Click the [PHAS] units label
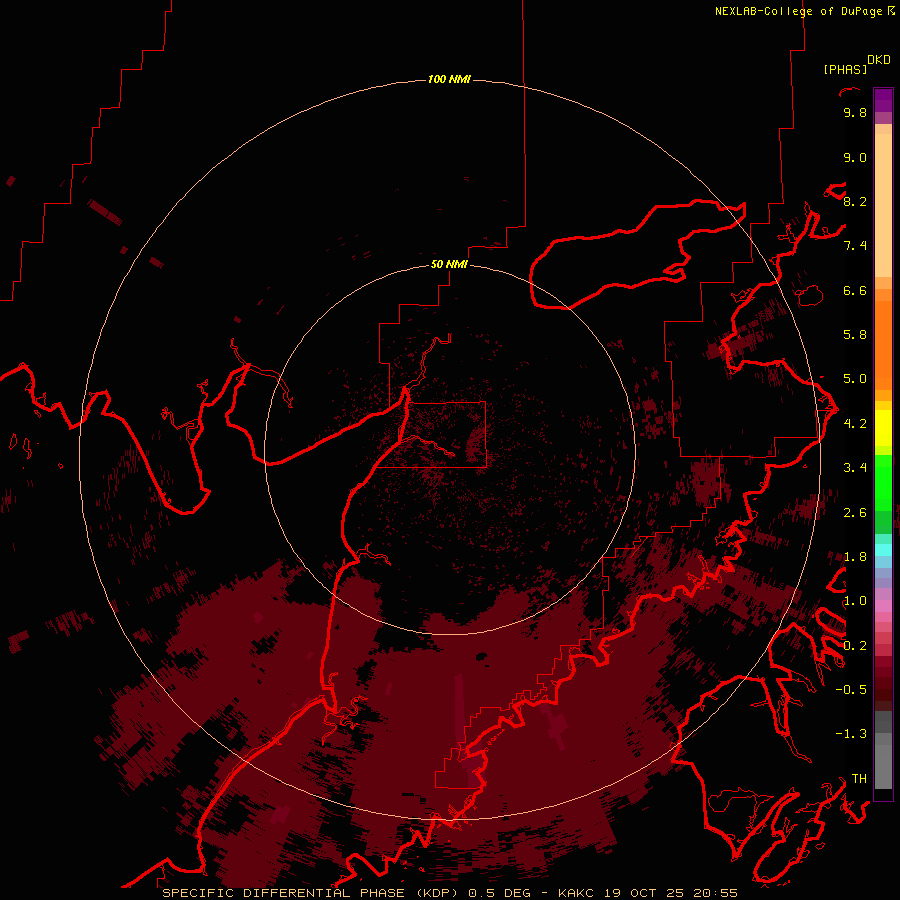Image resolution: width=900 pixels, height=900 pixels. coord(845,69)
